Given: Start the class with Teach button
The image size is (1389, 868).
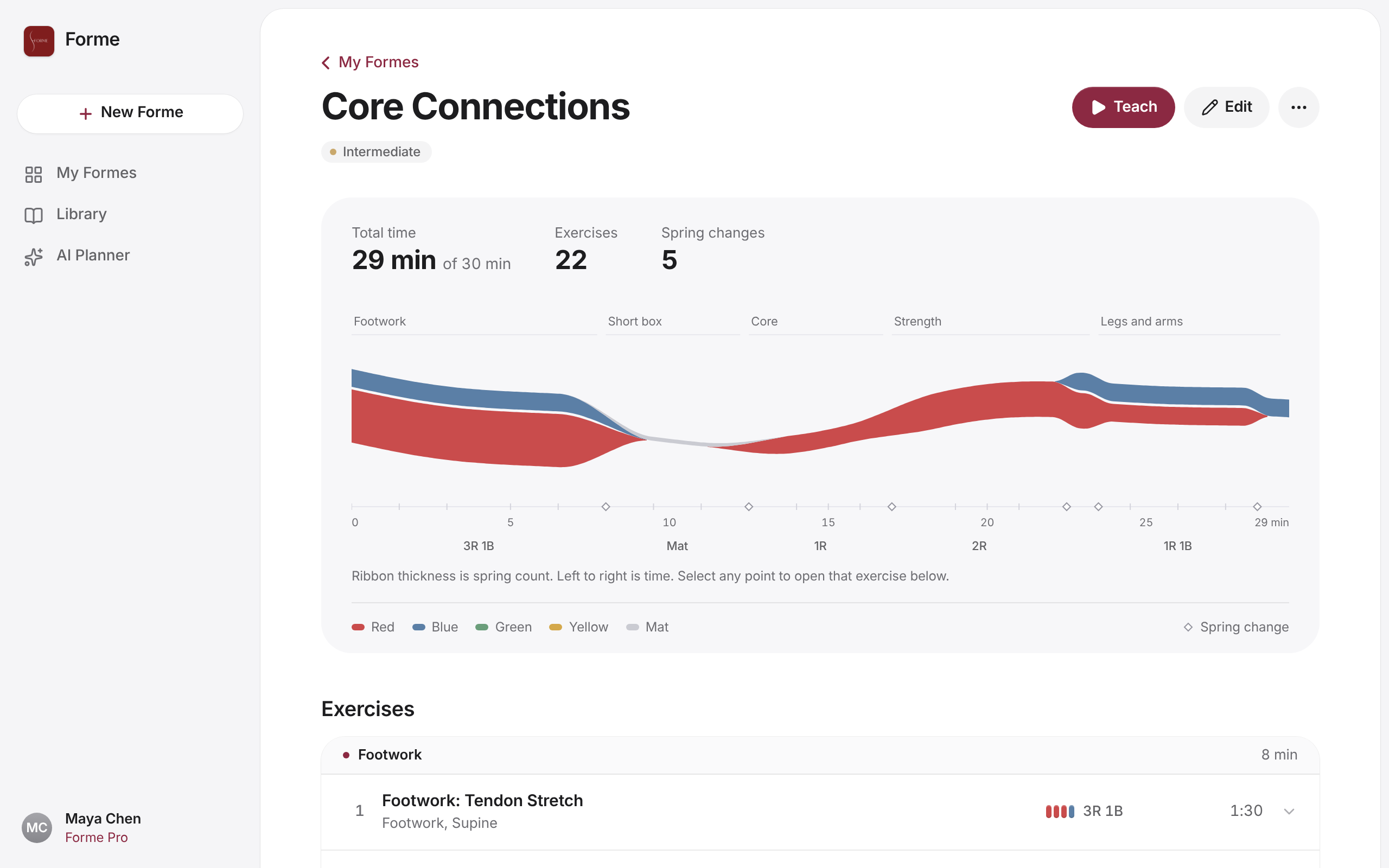Looking at the screenshot, I should pyautogui.click(x=1123, y=107).
